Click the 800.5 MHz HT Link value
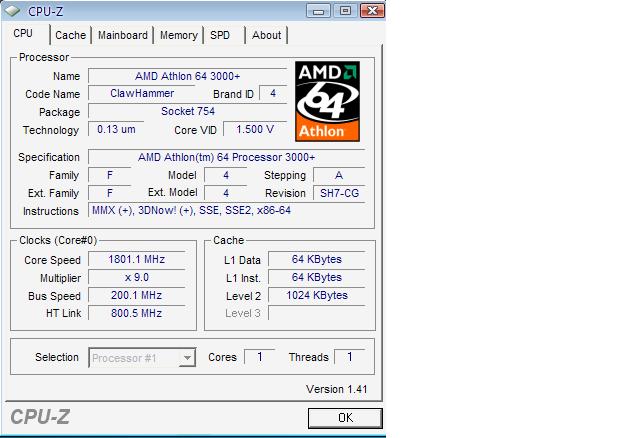Screen dimensions: 640x438 (137, 313)
